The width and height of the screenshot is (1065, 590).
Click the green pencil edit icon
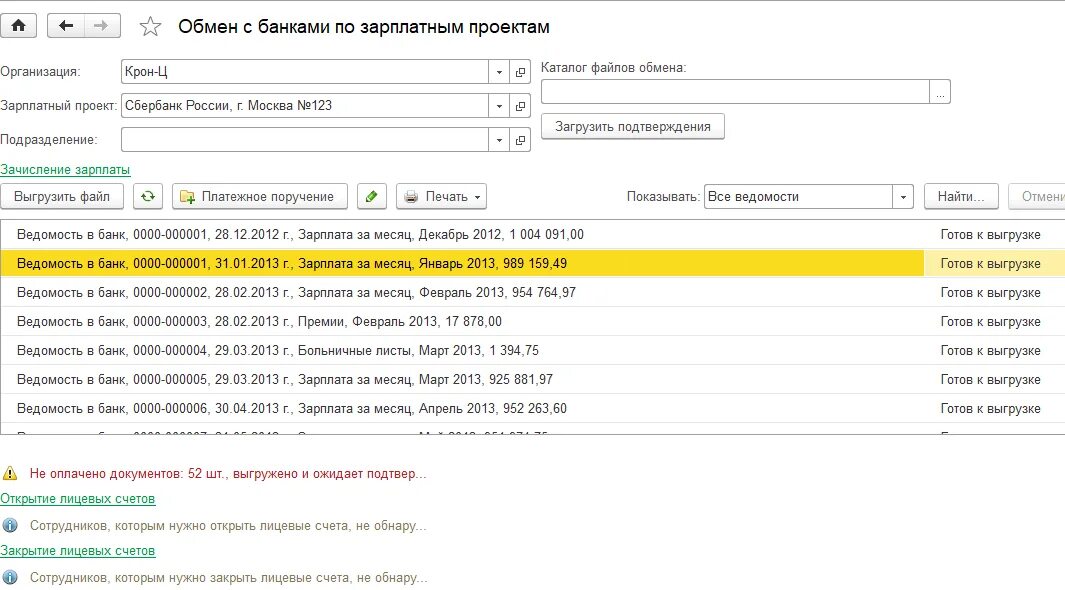372,196
